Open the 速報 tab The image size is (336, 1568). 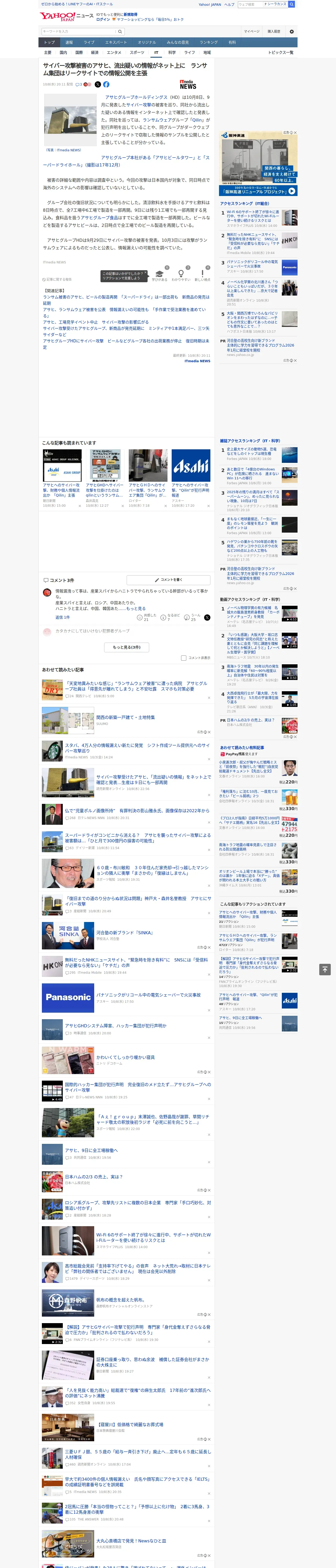(x=69, y=43)
